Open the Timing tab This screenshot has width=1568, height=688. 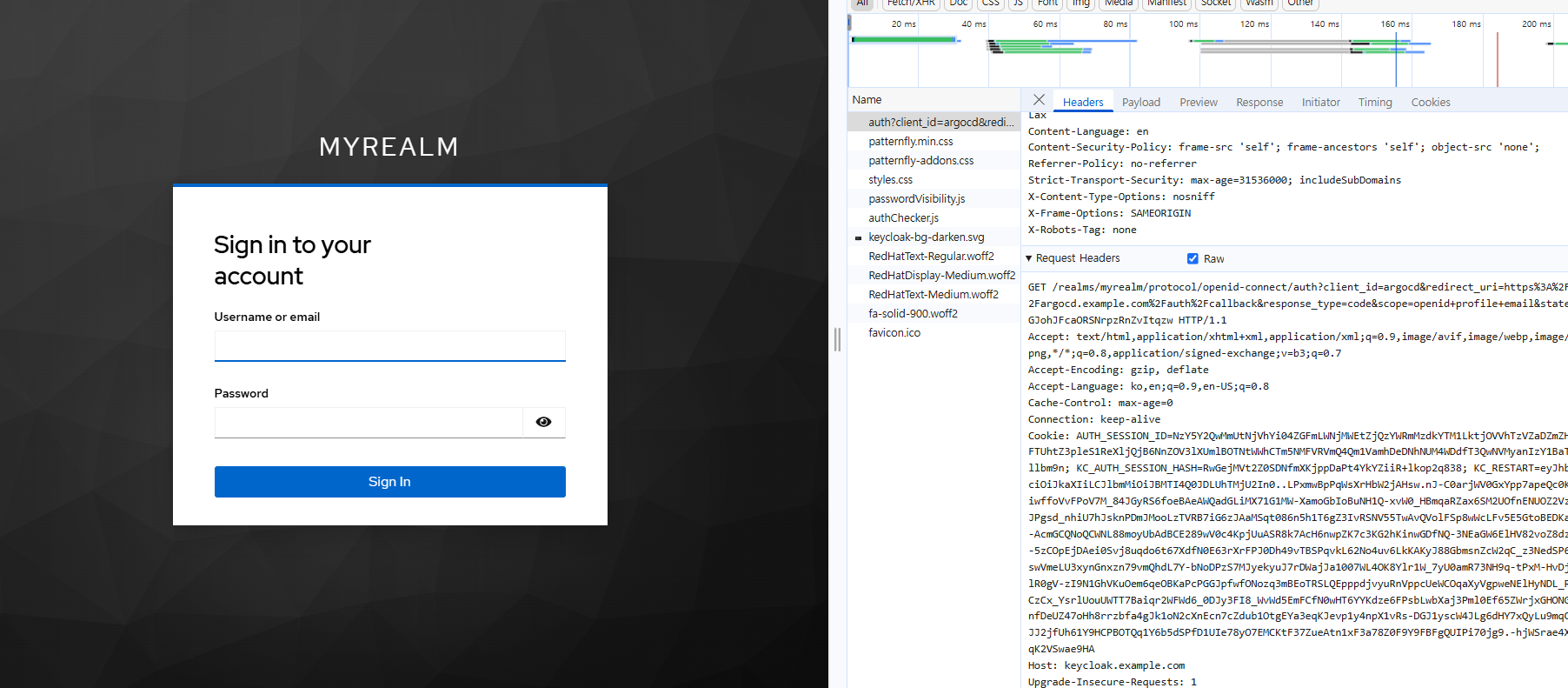[x=1375, y=102]
